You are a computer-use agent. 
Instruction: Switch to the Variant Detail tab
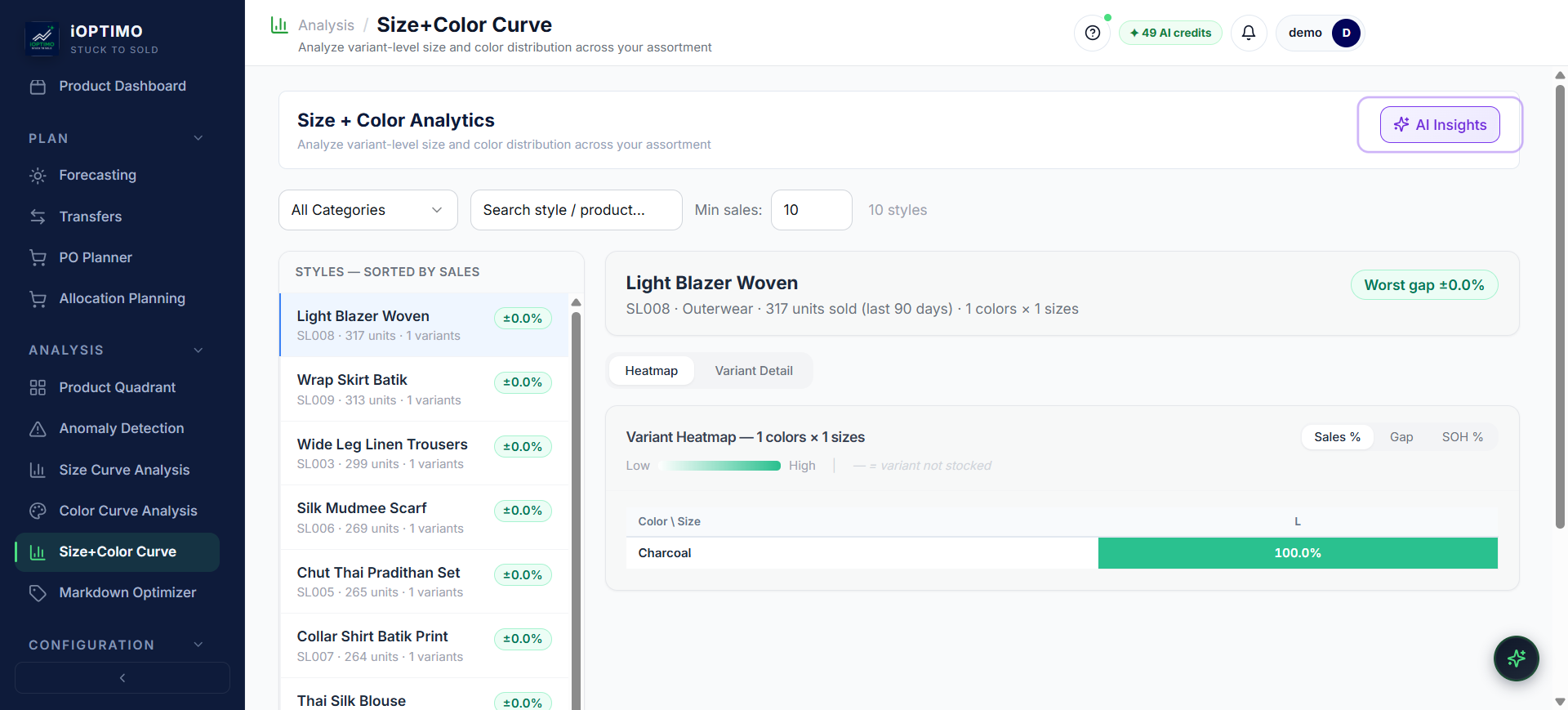[x=754, y=371]
